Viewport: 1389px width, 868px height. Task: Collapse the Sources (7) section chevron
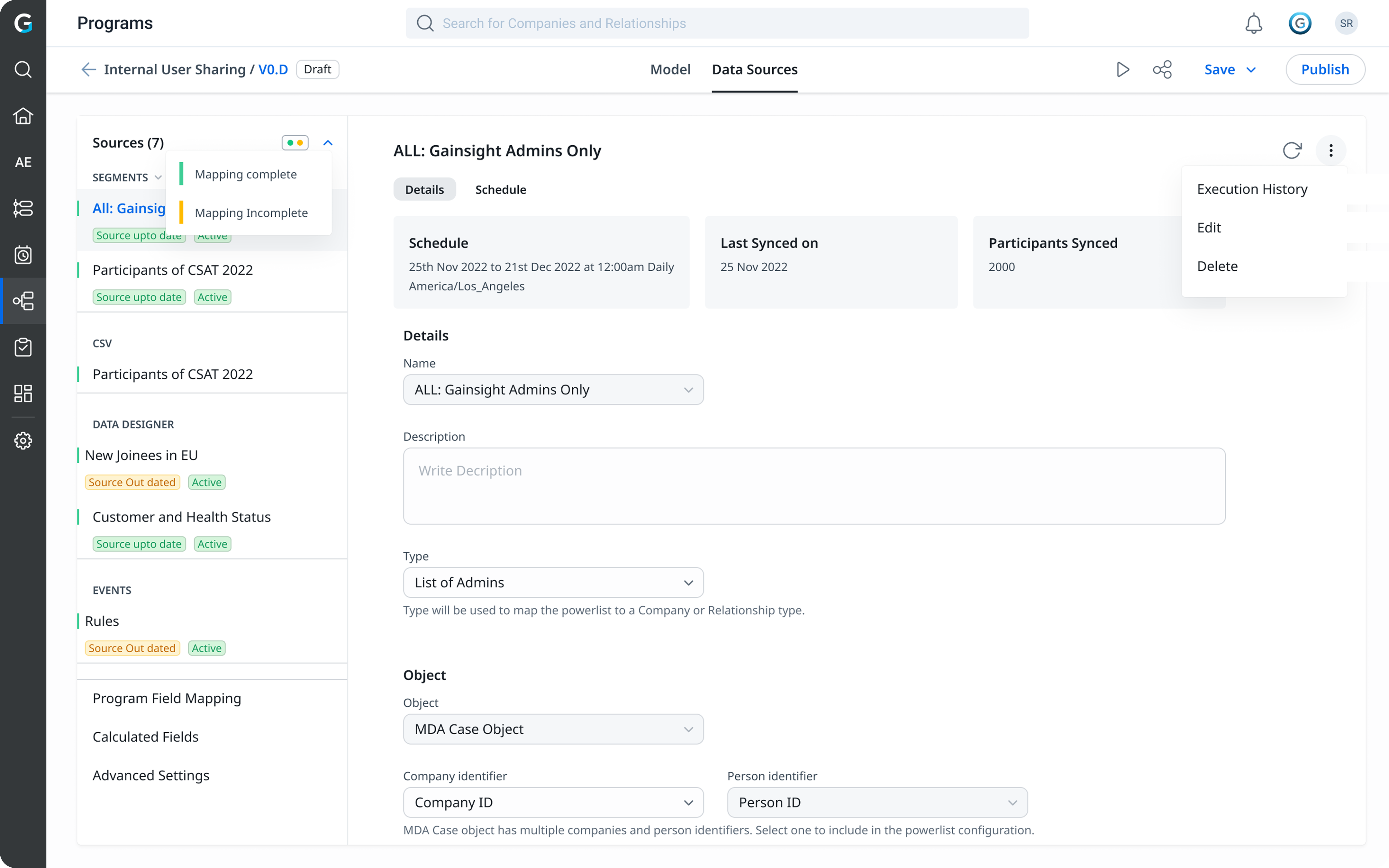pyautogui.click(x=328, y=142)
